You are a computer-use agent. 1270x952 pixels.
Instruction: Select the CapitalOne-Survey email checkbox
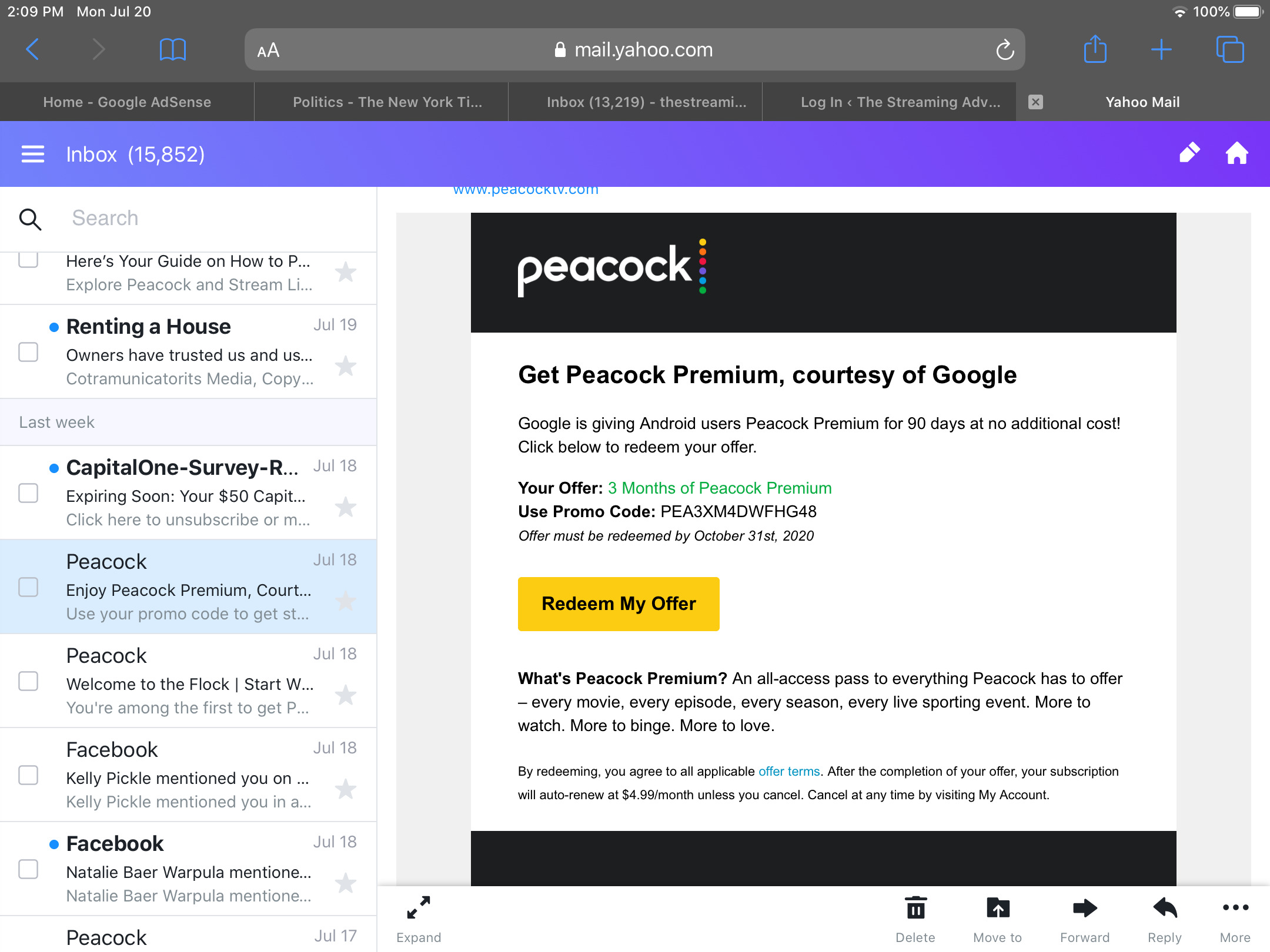point(28,493)
